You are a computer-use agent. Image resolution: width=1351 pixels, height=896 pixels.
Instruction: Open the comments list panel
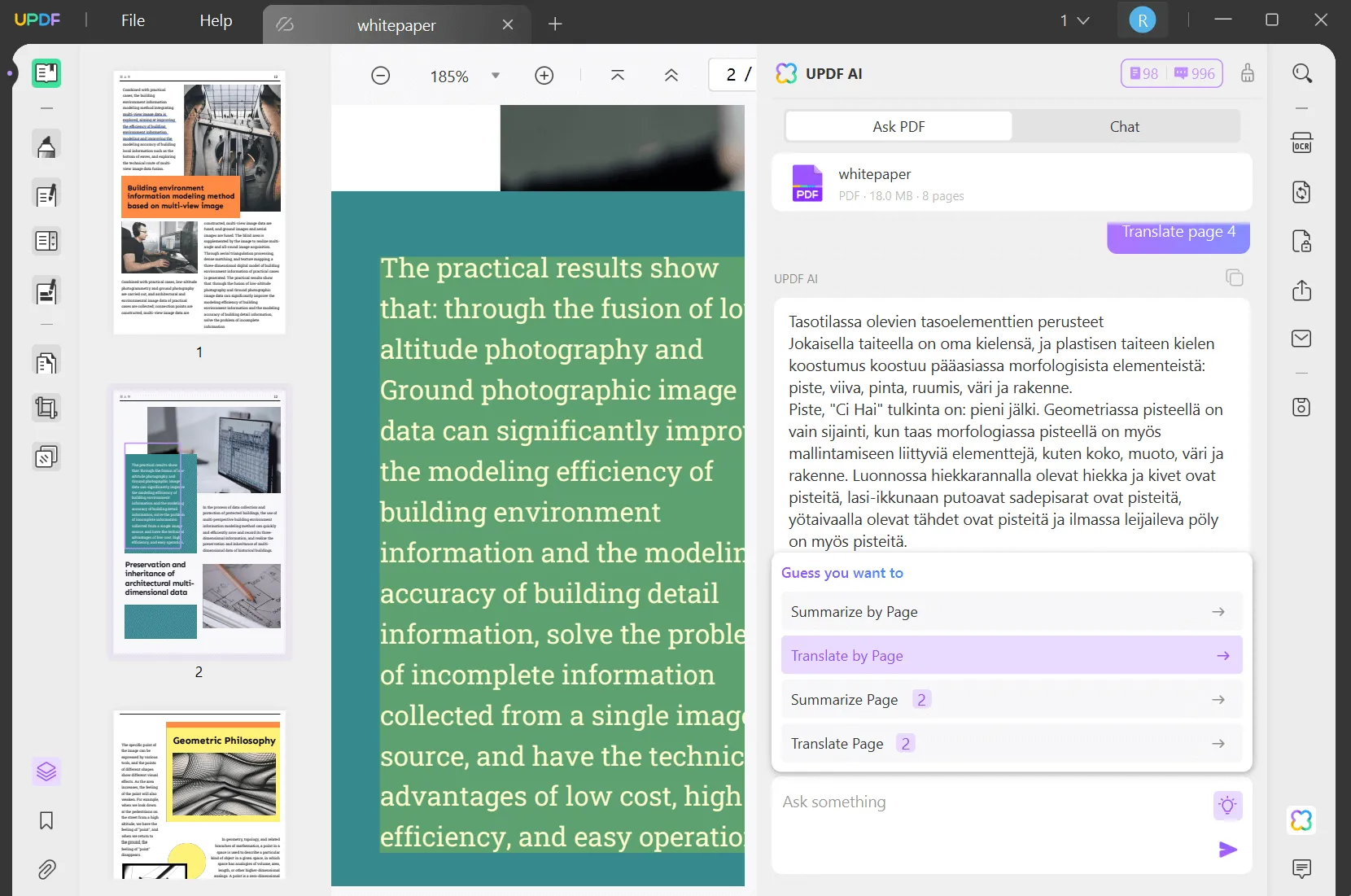click(1302, 869)
